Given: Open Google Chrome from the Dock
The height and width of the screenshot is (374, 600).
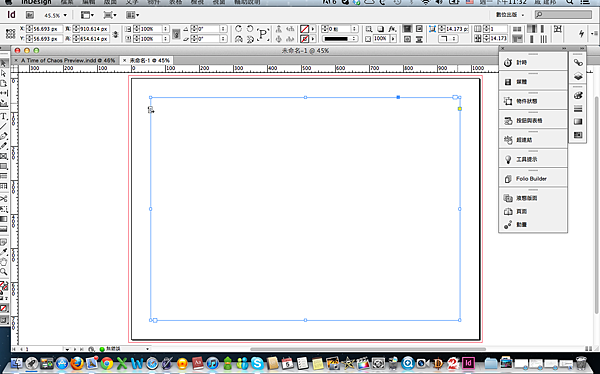Looking at the screenshot, I should pos(107,363).
